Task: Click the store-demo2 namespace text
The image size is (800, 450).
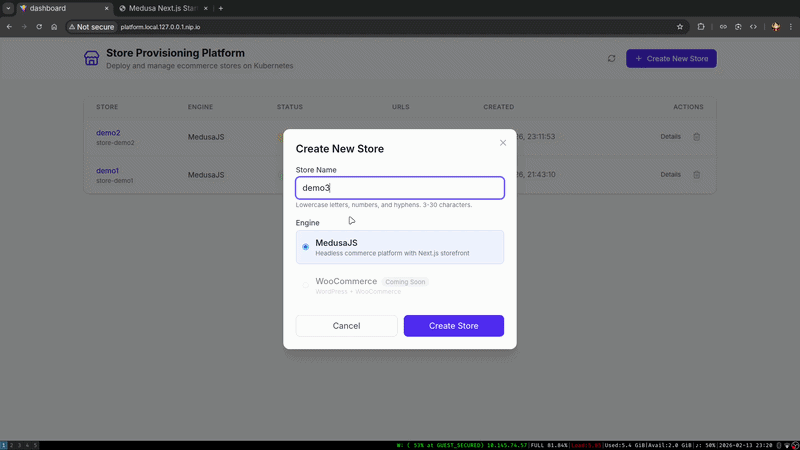Action: point(115,143)
